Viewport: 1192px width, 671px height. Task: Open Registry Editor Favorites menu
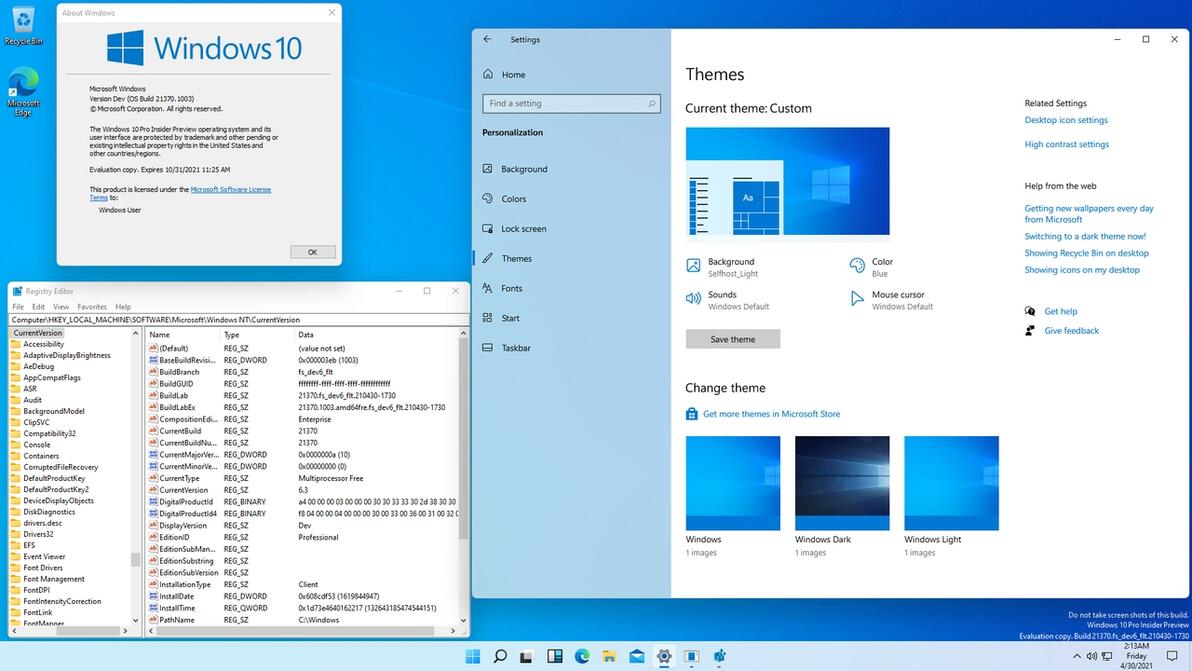(92, 307)
